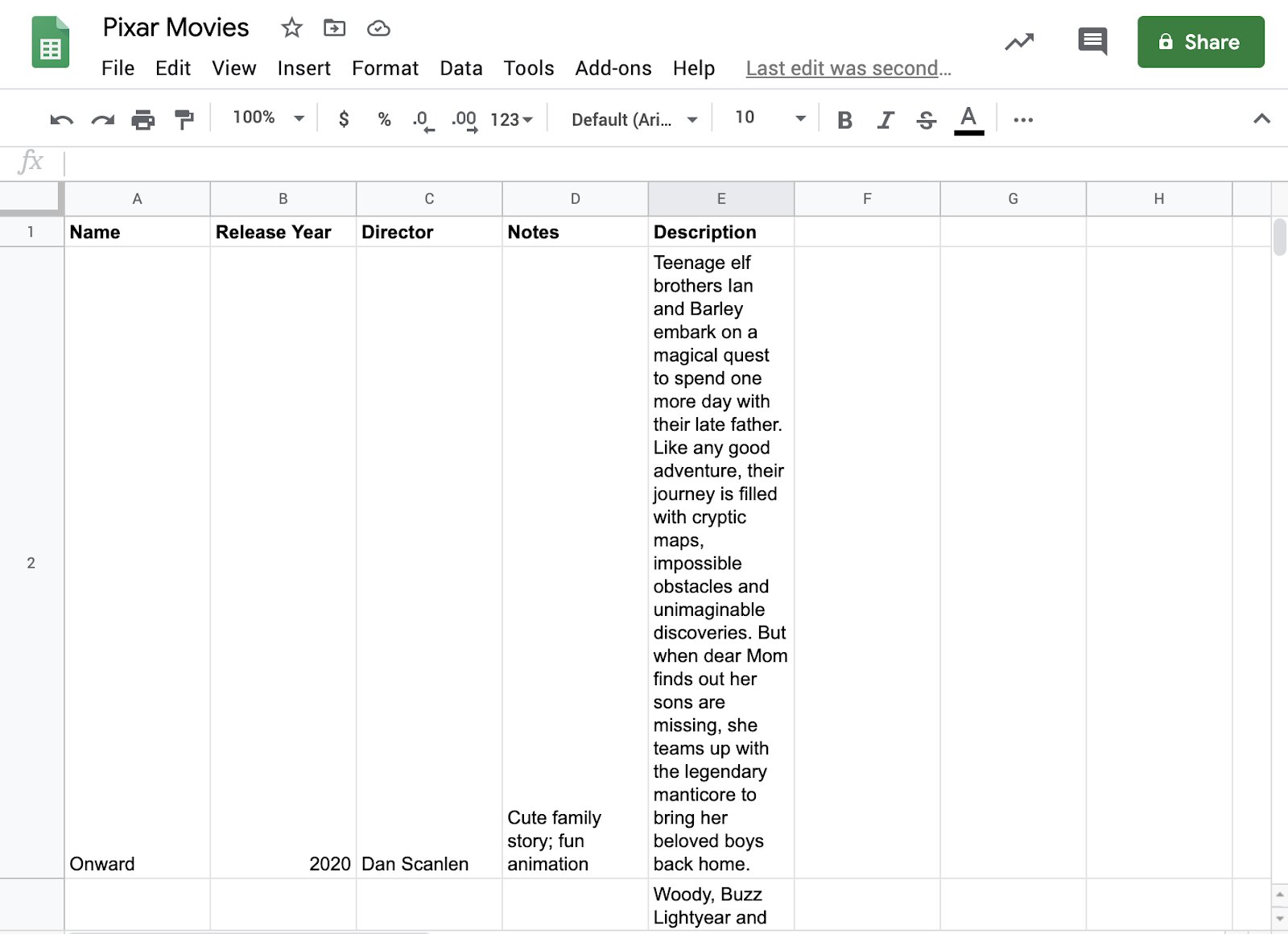Open the 100% zoom dropdown
This screenshot has width=1288, height=934.
268,118
